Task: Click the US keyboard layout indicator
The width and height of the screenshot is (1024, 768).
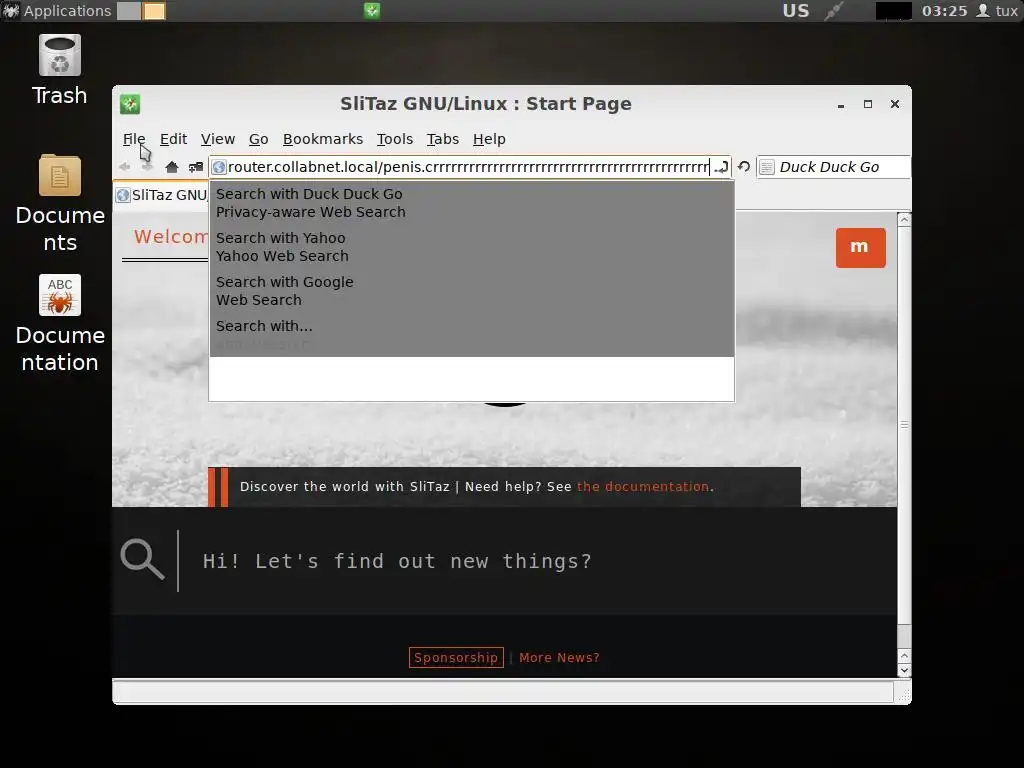Action: (795, 10)
